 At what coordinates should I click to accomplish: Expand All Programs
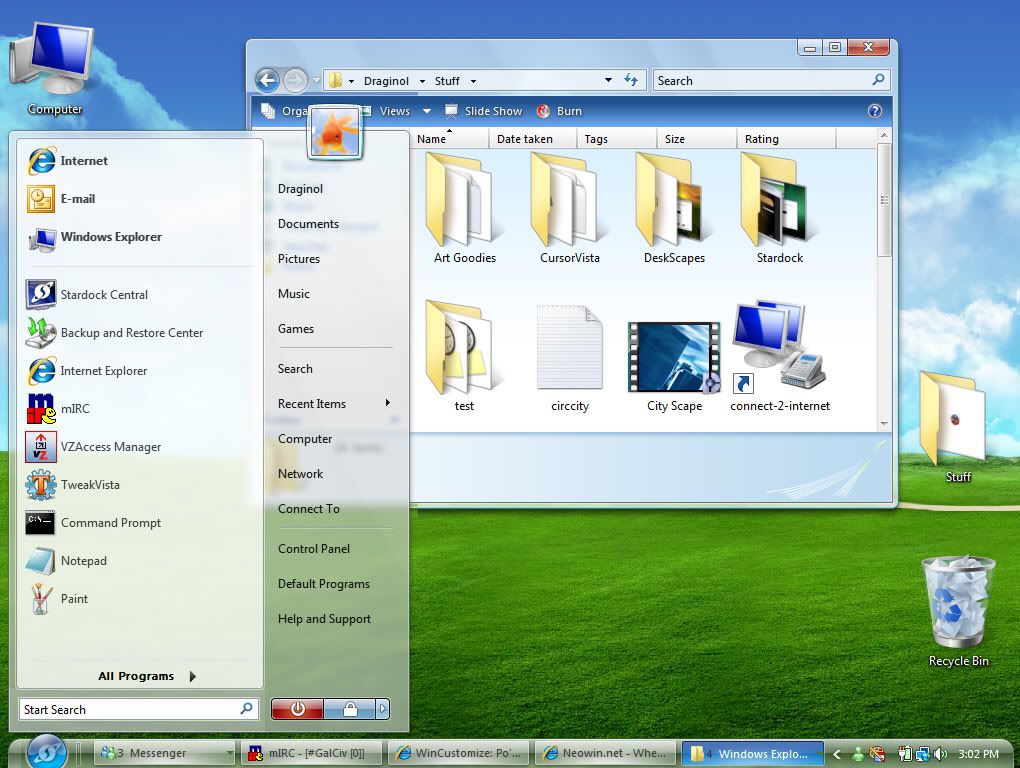pos(146,676)
